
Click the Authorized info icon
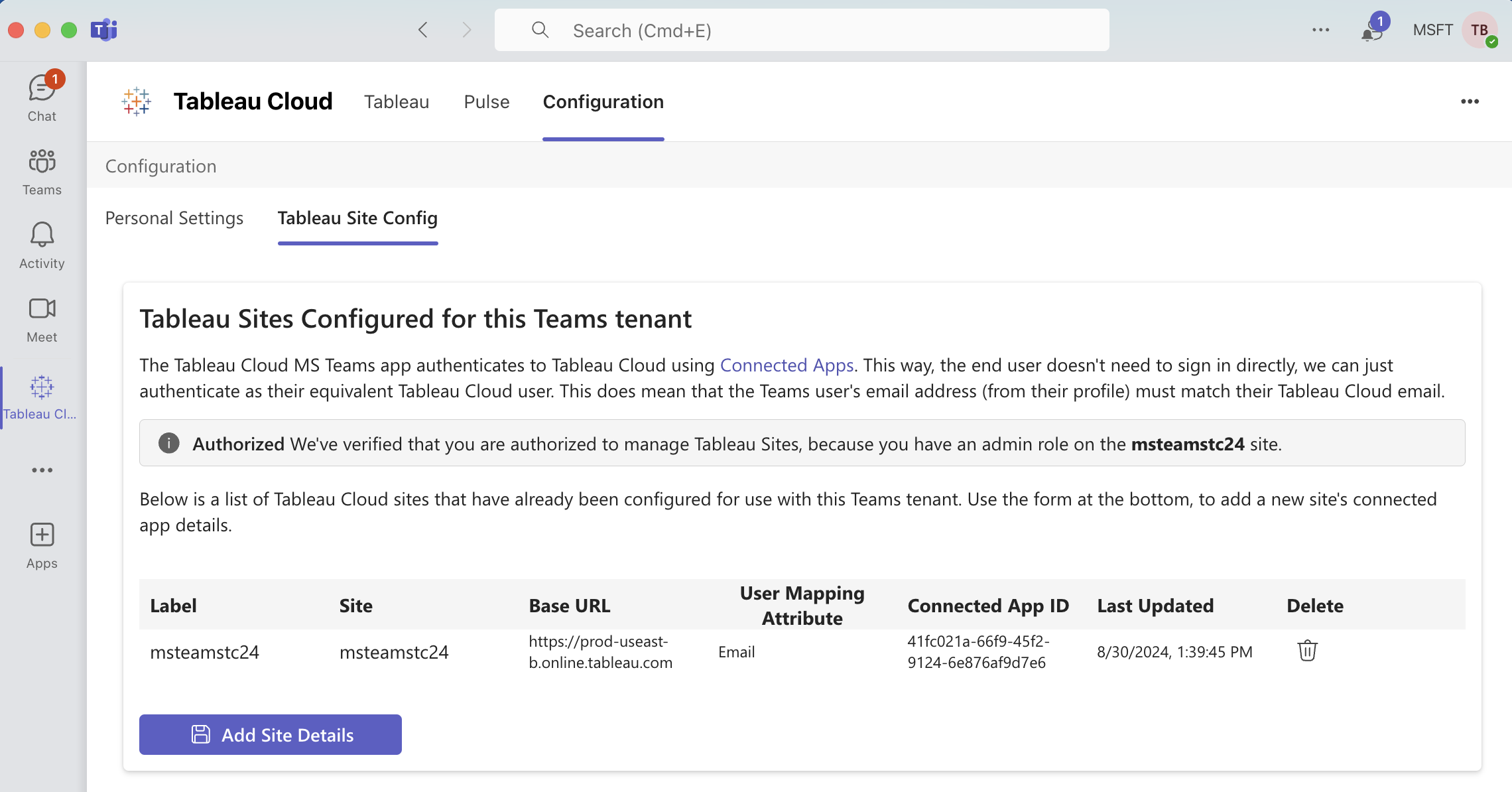pyautogui.click(x=169, y=443)
